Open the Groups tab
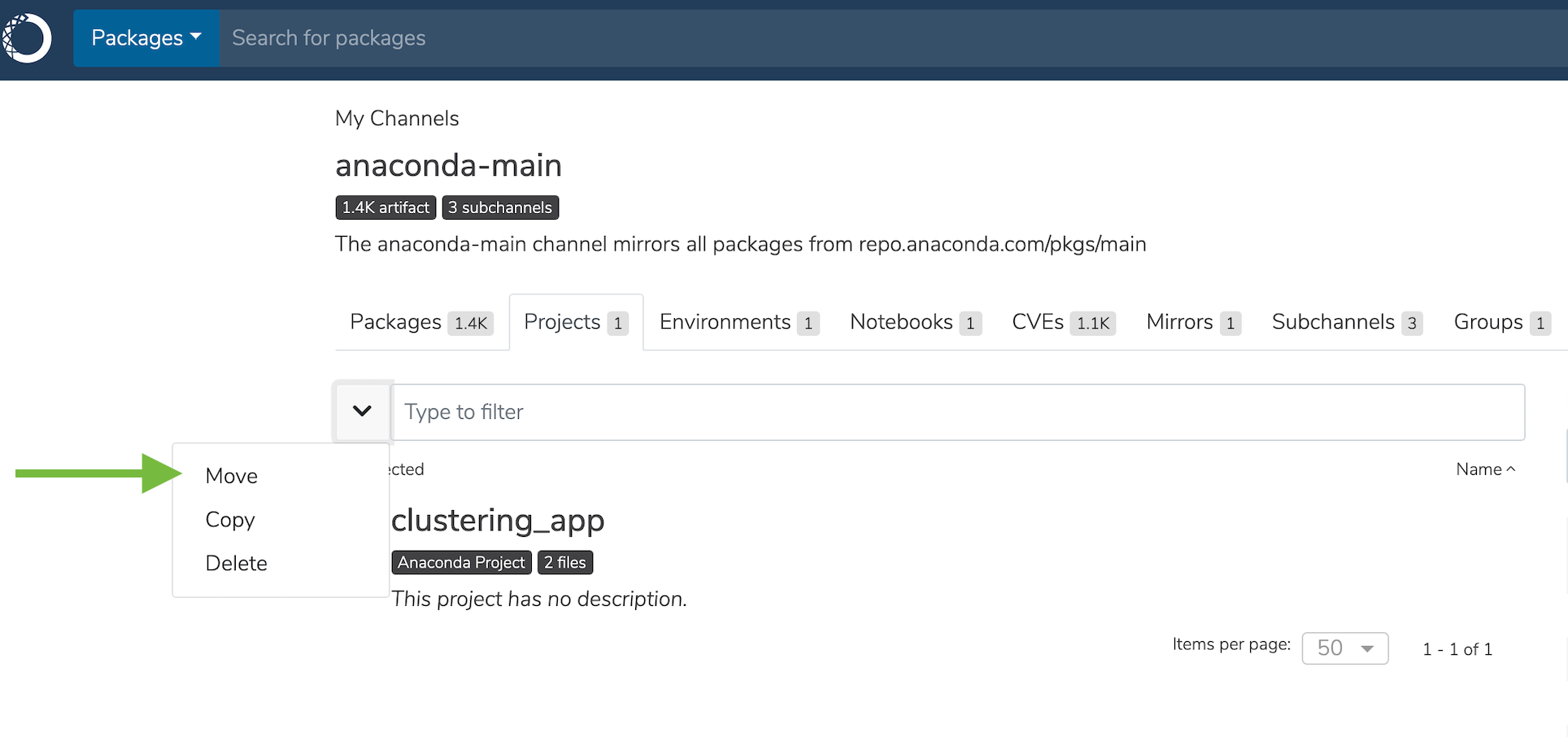Viewport: 1568px width, 737px height. point(1502,322)
